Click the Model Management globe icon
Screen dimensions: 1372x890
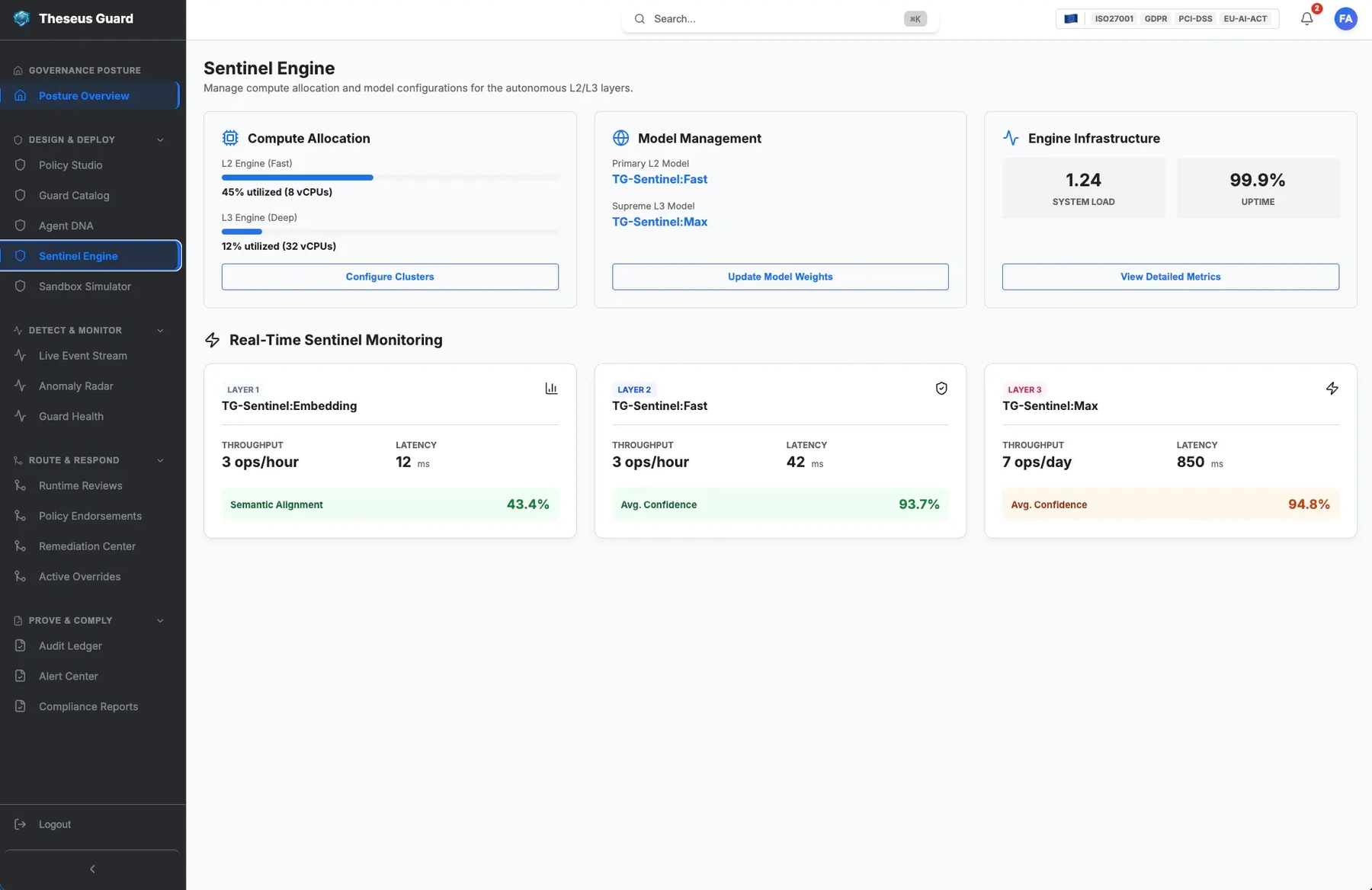tap(620, 138)
